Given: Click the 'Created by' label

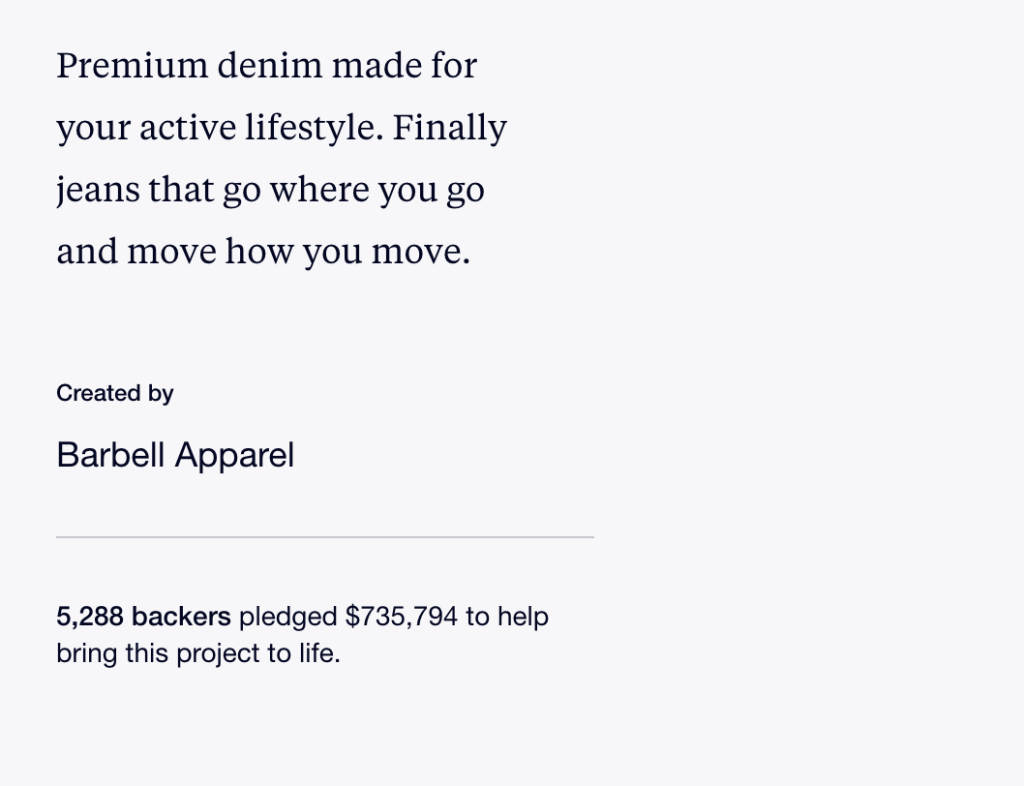Looking at the screenshot, I should (x=115, y=393).
